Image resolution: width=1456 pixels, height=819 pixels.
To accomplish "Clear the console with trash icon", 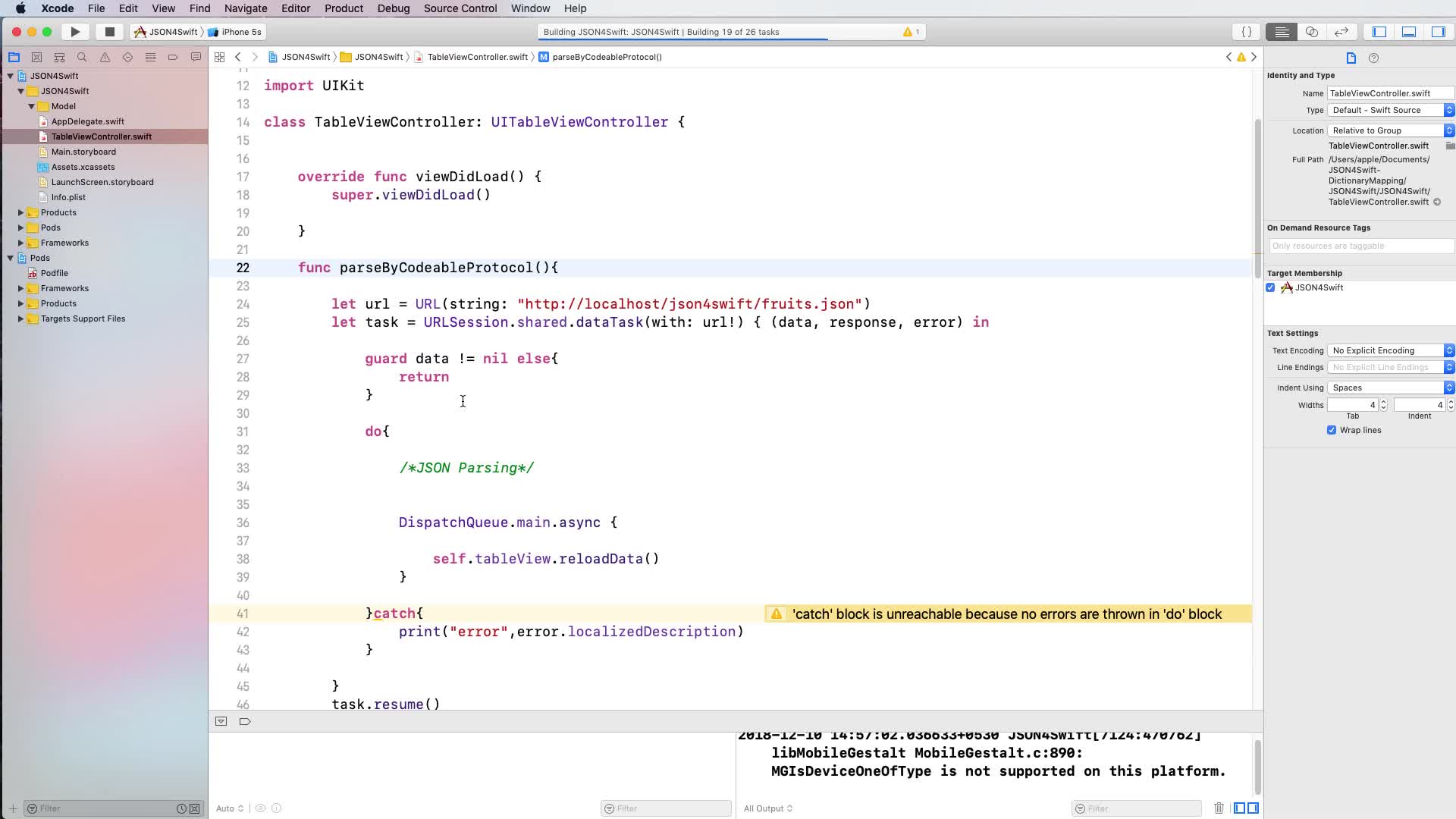I will click(x=1219, y=808).
